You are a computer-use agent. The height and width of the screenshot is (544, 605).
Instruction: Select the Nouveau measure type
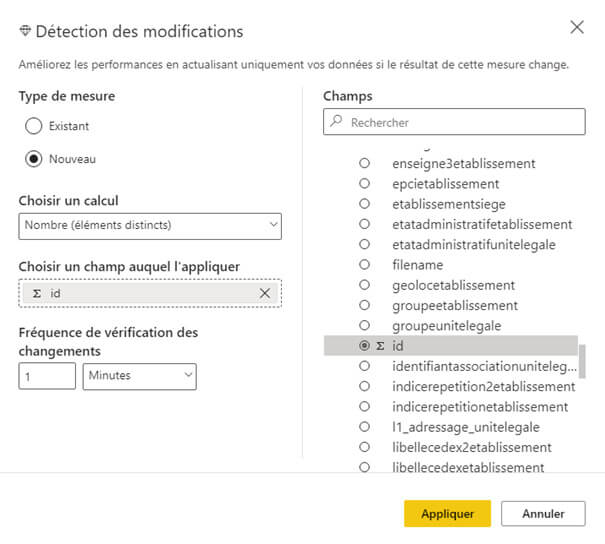[34, 159]
